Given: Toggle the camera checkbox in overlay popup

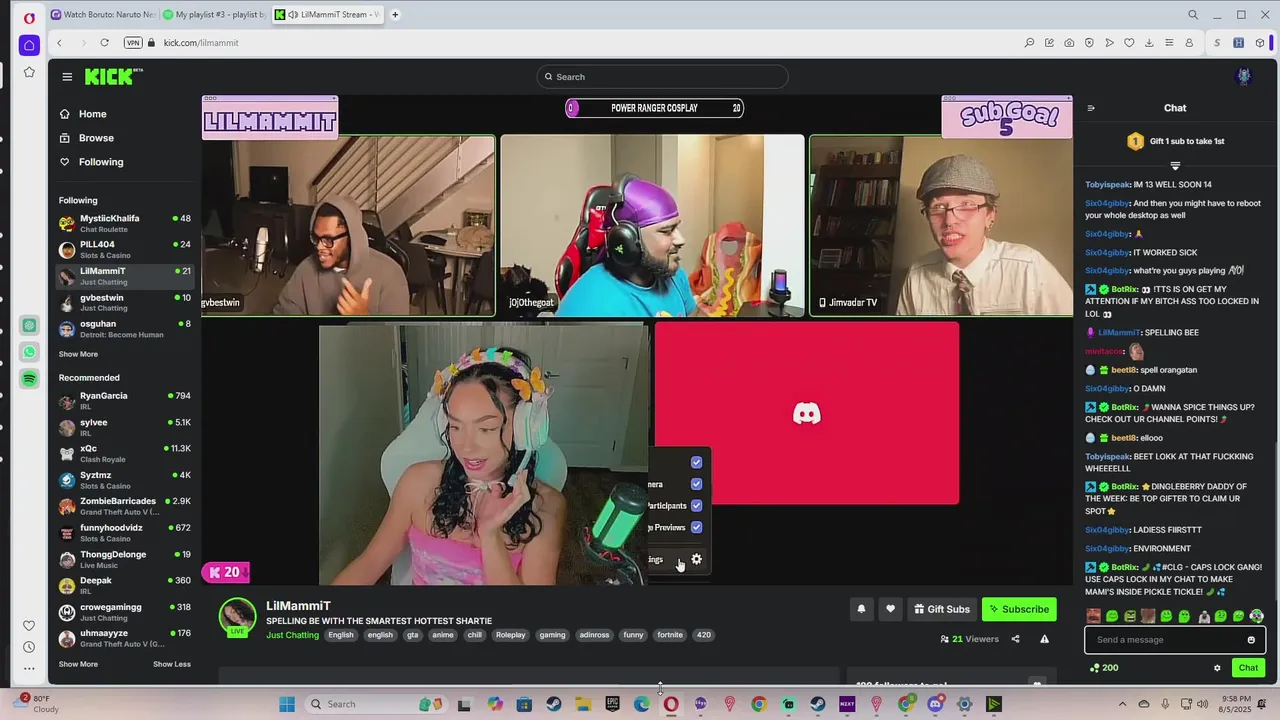Looking at the screenshot, I should 696,484.
